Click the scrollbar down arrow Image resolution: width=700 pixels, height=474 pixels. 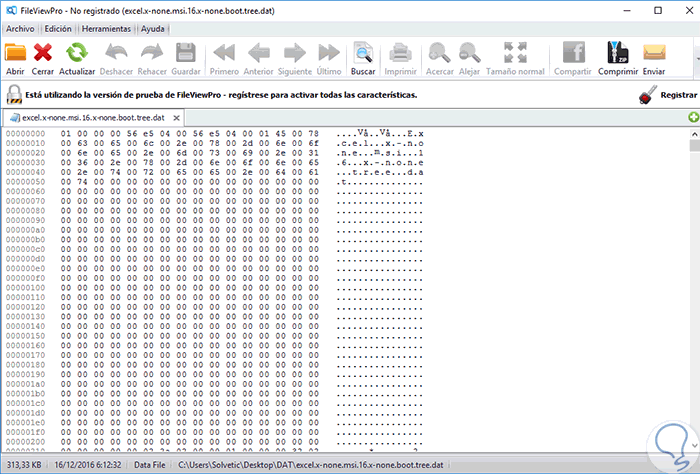click(695, 445)
